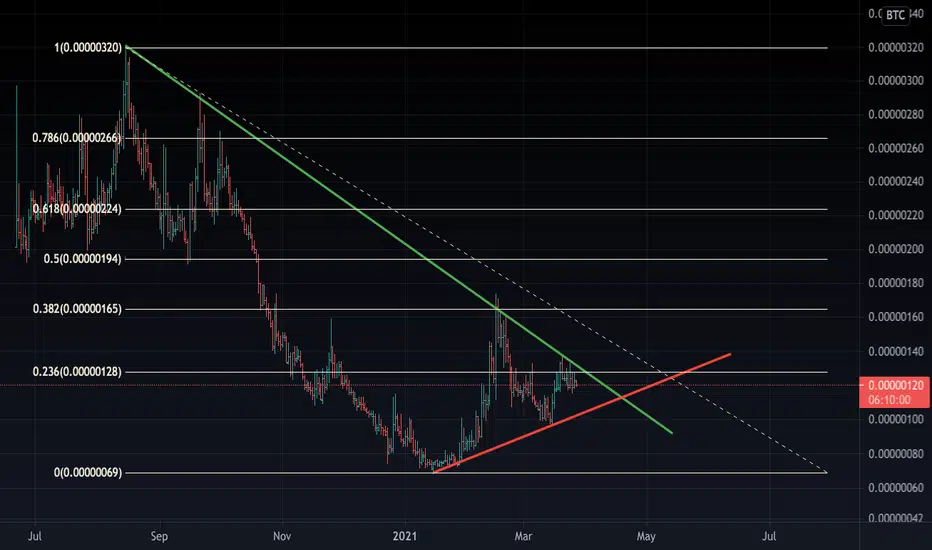932x550 pixels.
Task: Click the red ascending support trendline
Action: (582, 413)
